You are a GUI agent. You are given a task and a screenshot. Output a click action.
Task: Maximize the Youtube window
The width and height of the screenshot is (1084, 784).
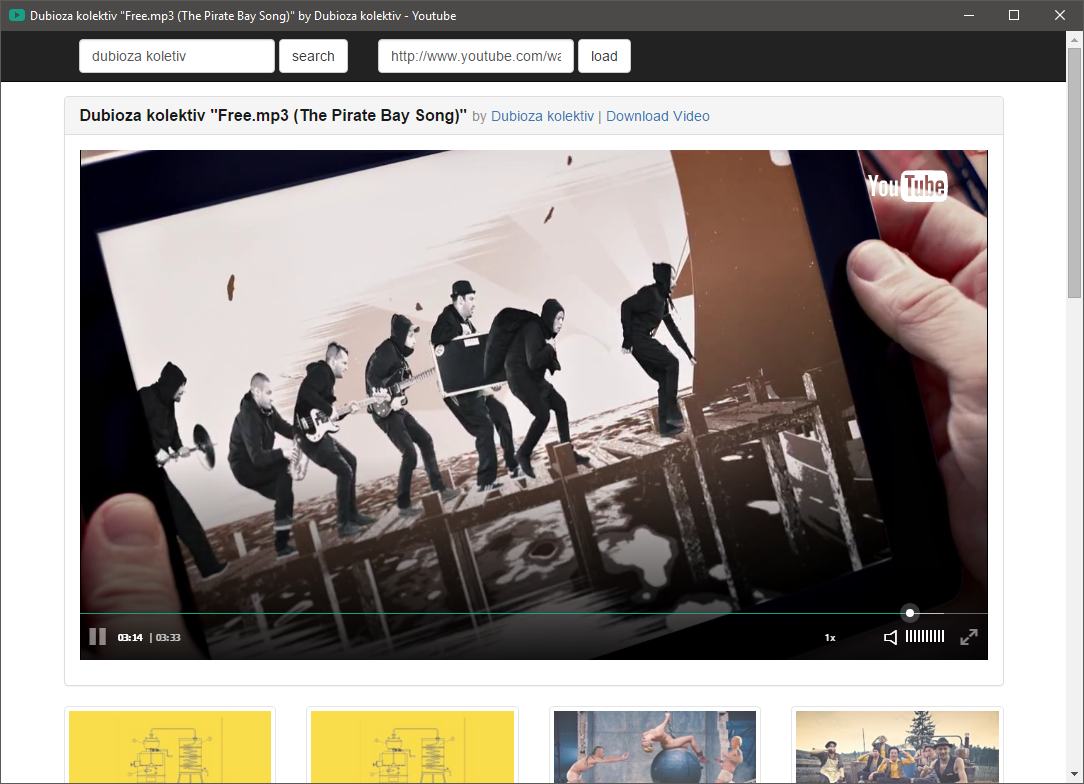1014,15
